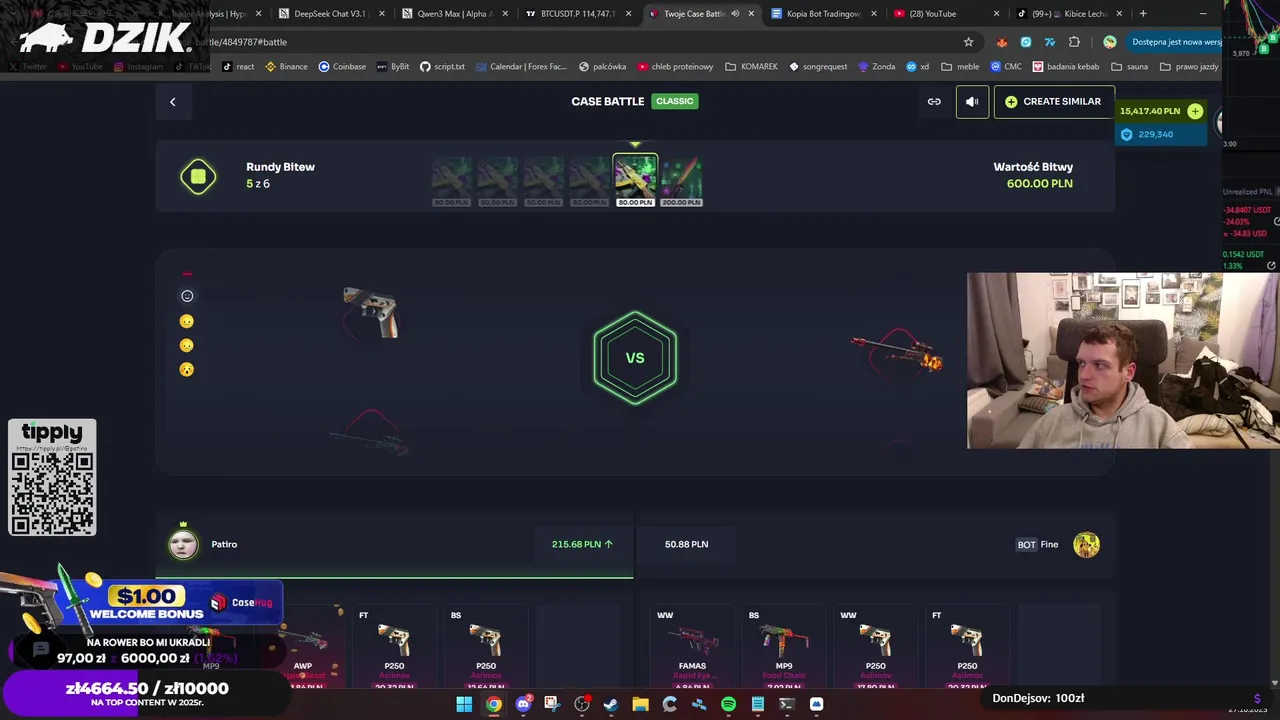Click the CLASSIC mode badge
This screenshot has height=720, width=1280.
pyautogui.click(x=674, y=101)
